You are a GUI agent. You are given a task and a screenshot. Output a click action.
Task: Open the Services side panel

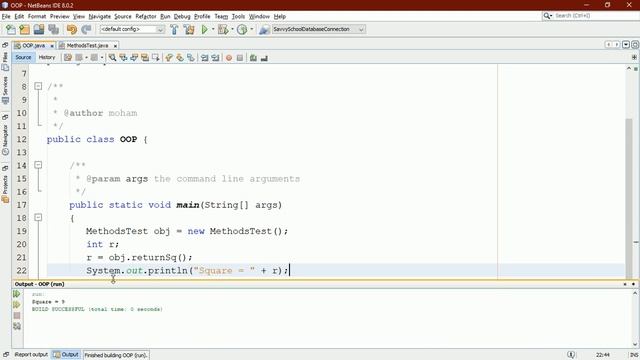(5, 90)
